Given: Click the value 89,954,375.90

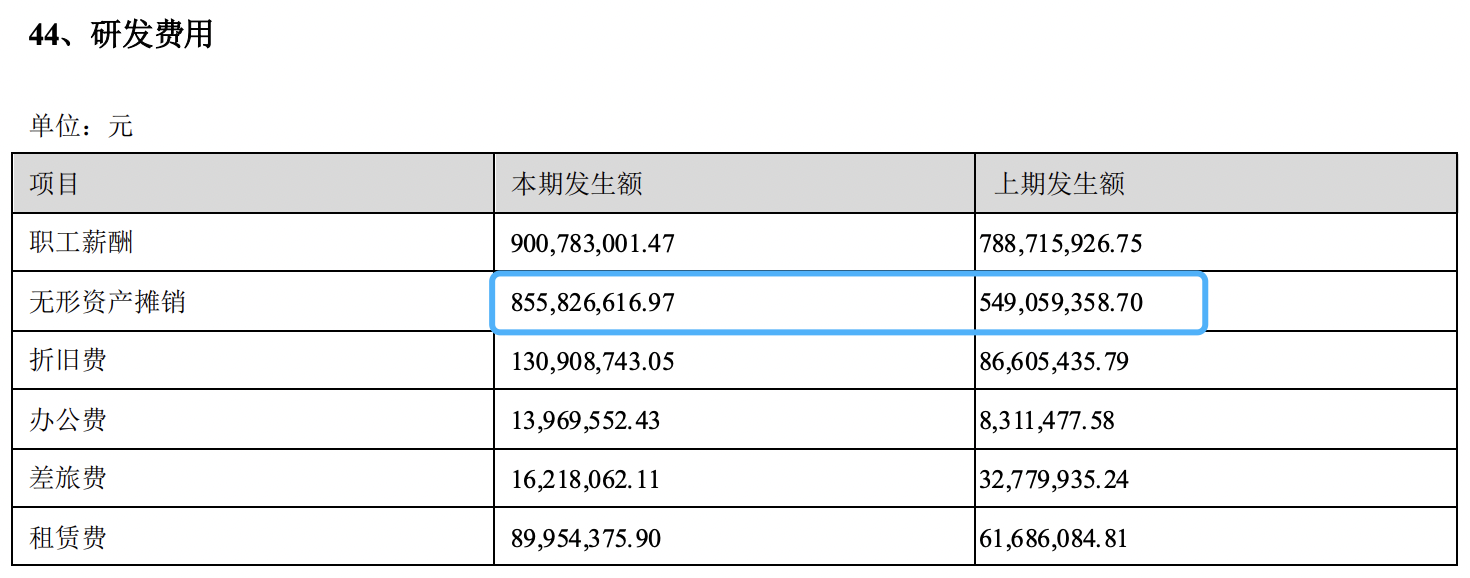Looking at the screenshot, I should 586,539.
